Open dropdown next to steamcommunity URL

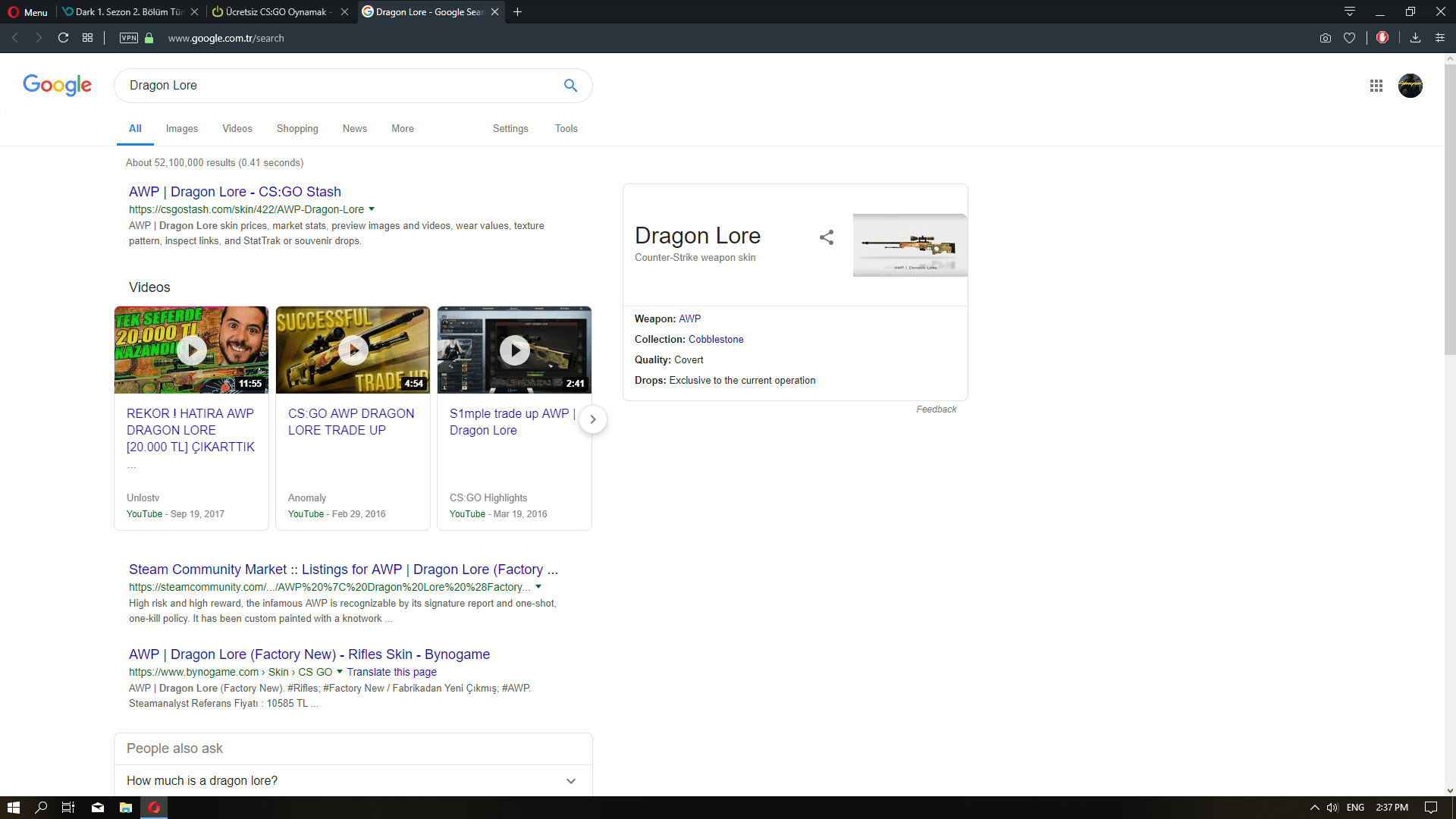click(538, 587)
